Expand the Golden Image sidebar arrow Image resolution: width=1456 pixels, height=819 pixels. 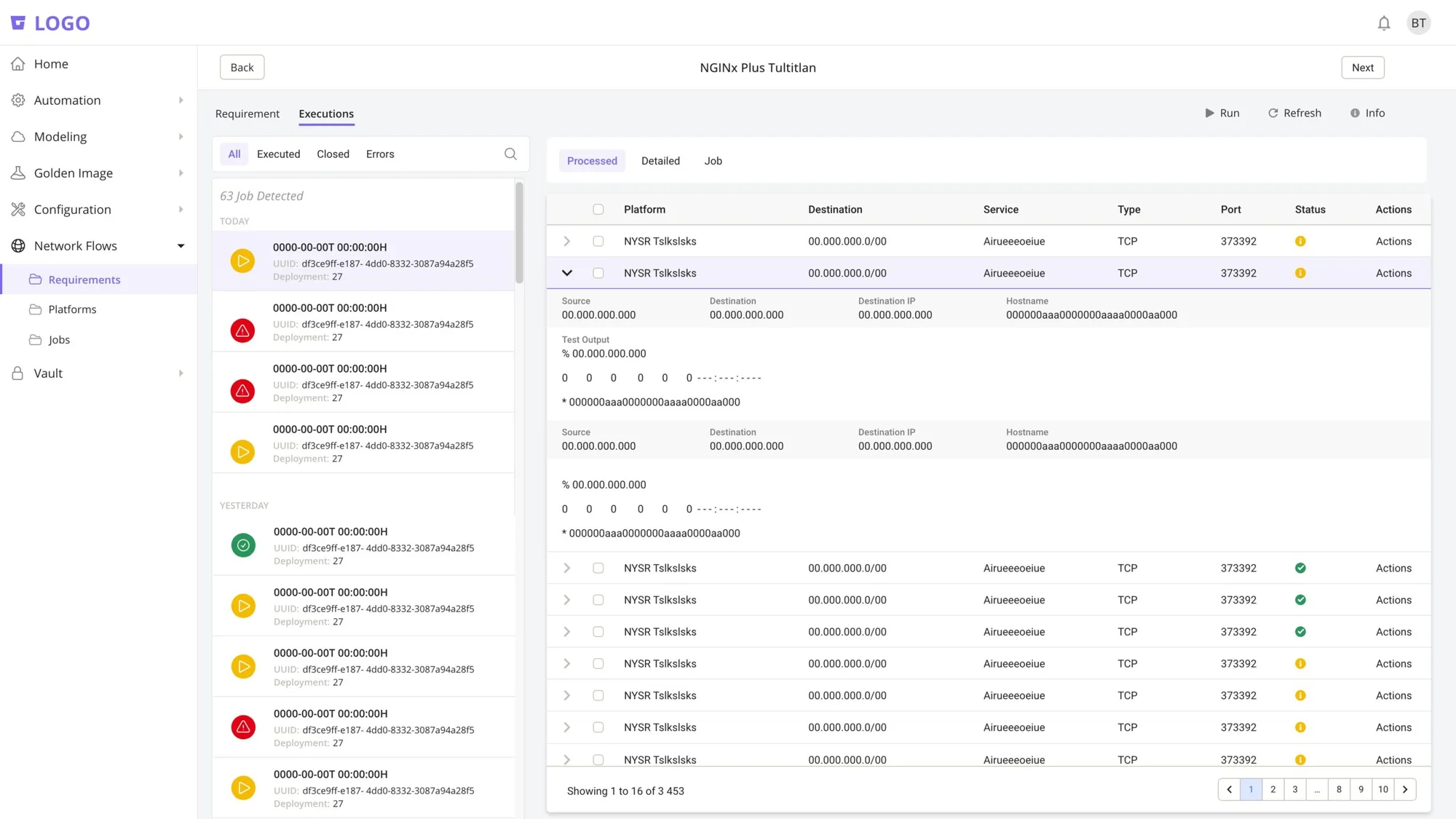pos(181,173)
